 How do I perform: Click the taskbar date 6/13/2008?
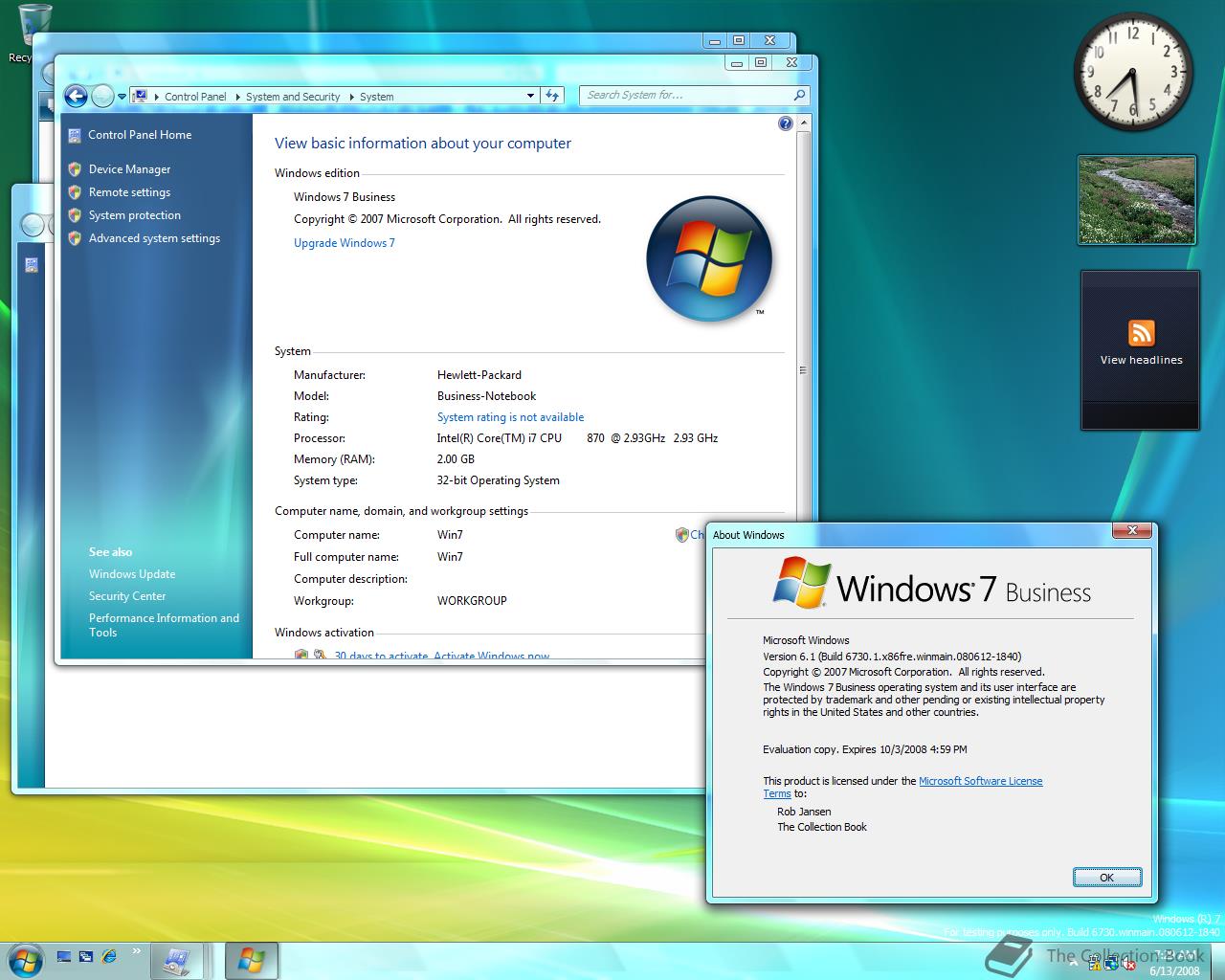[x=1174, y=970]
